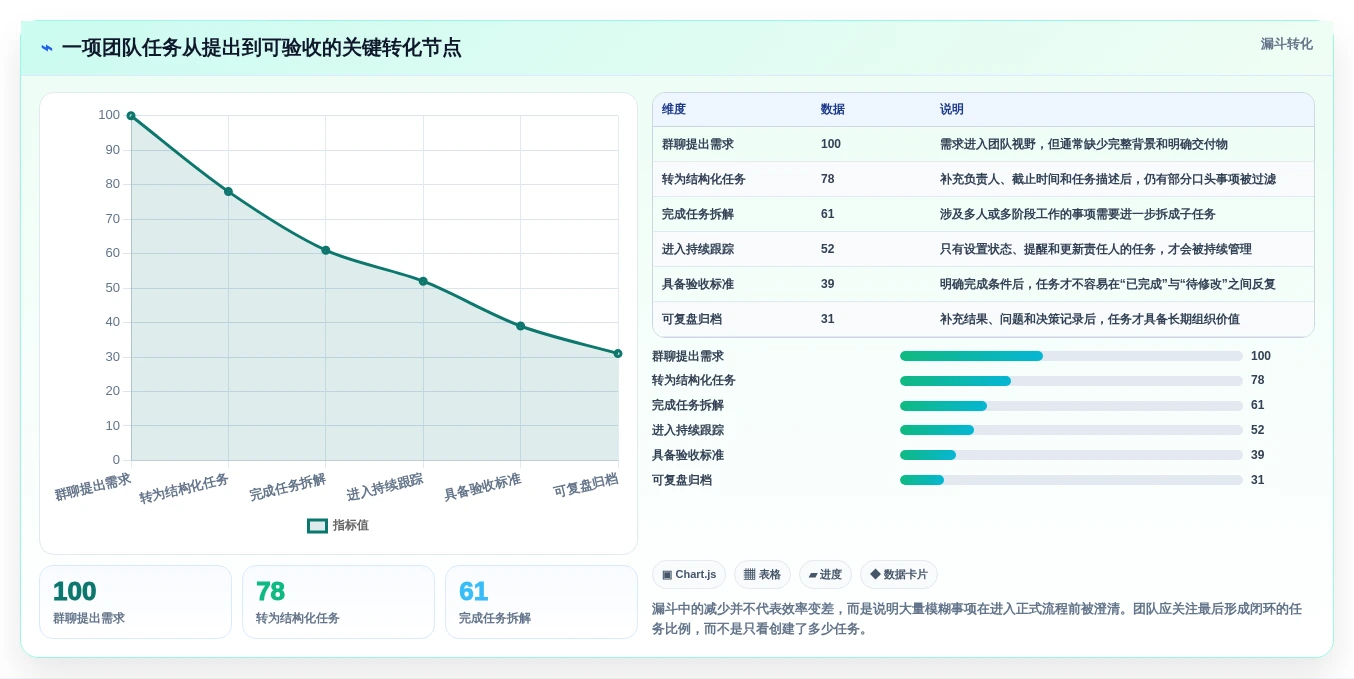Click the 进度 tag chip
Screen dimensions: 1354x679
pyautogui.click(x=825, y=574)
